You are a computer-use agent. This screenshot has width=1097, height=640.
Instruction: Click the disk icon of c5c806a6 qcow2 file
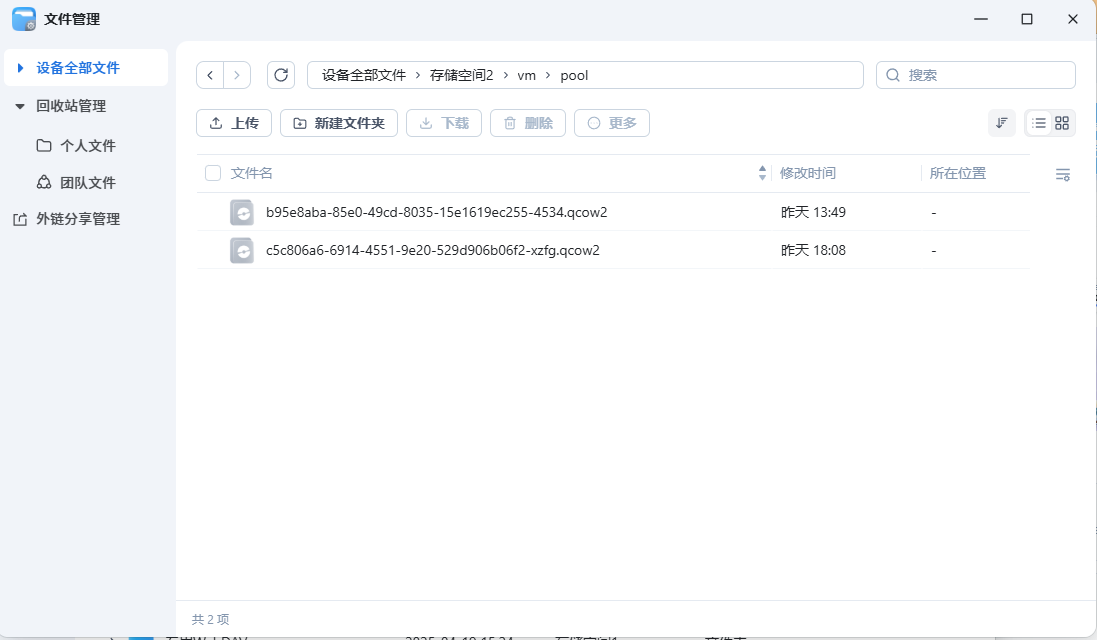(x=242, y=250)
